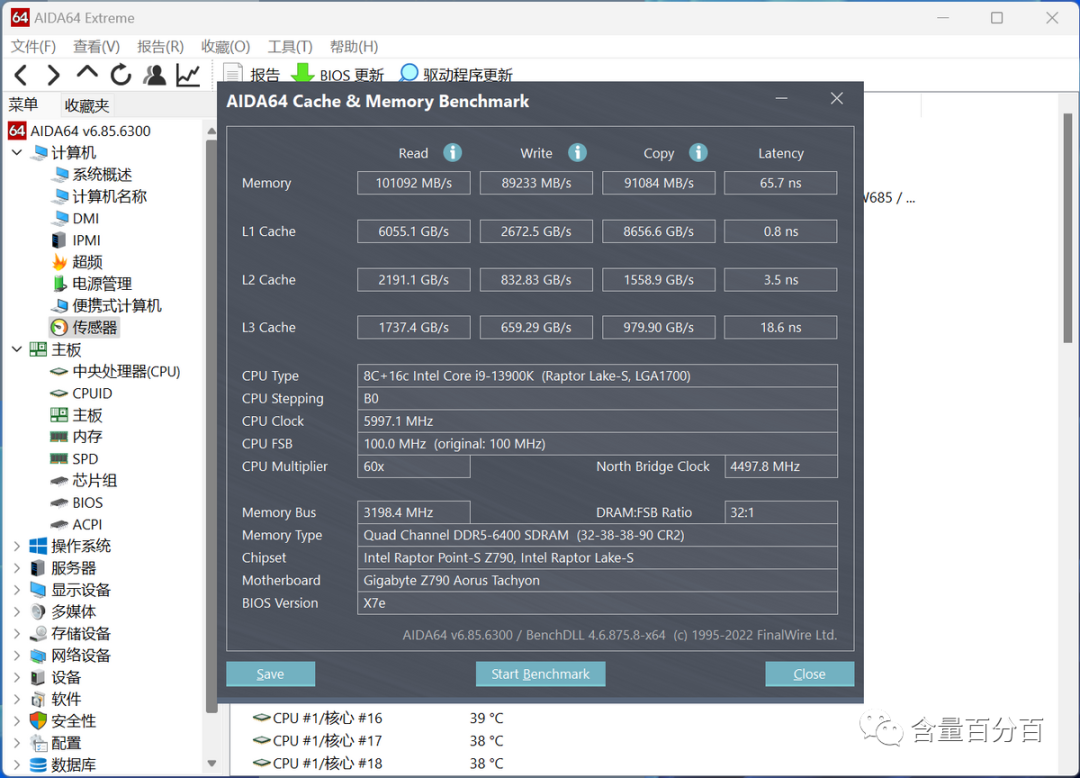The height and width of the screenshot is (778, 1080).
Task: Open 芯片组 chipset tree item
Action: pos(84,481)
